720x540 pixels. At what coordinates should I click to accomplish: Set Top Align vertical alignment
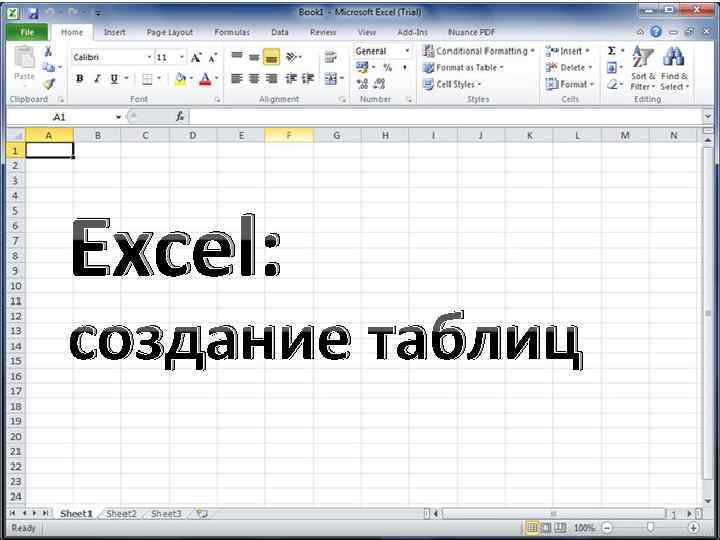coord(237,56)
